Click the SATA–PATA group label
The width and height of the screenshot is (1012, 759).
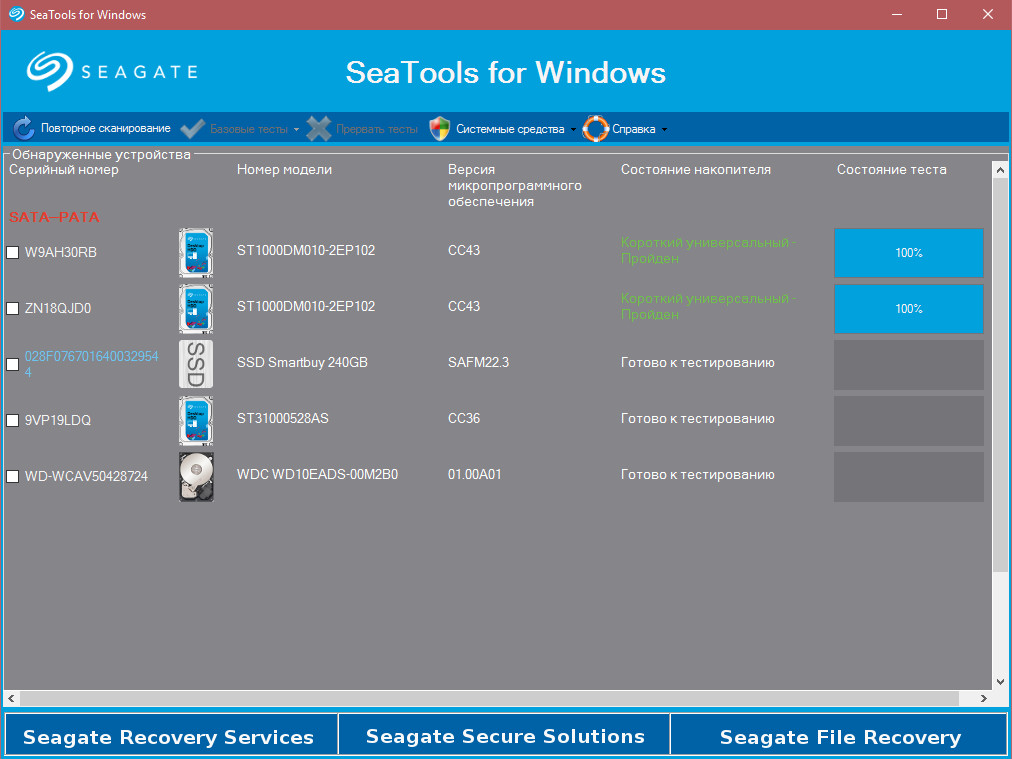click(54, 217)
